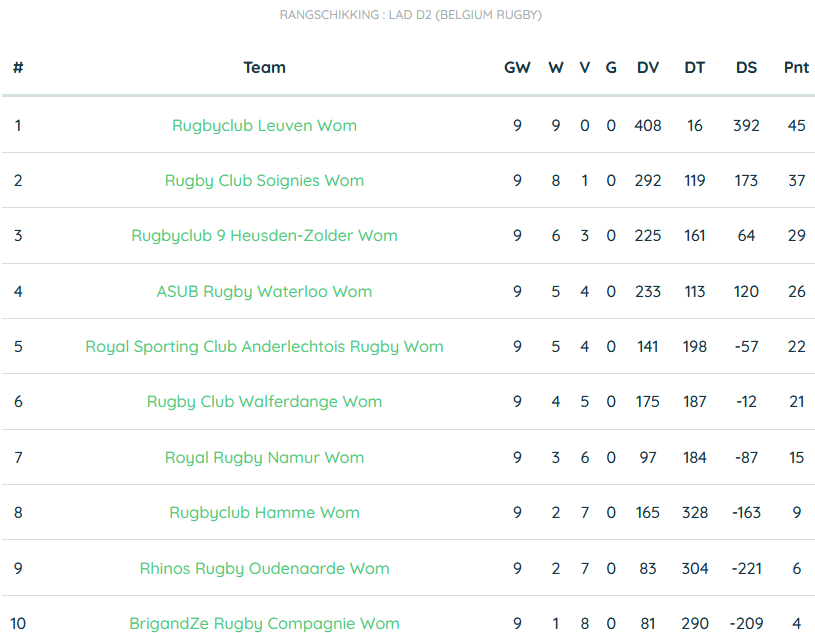Click Leuven's 45 points cell

(x=796, y=126)
